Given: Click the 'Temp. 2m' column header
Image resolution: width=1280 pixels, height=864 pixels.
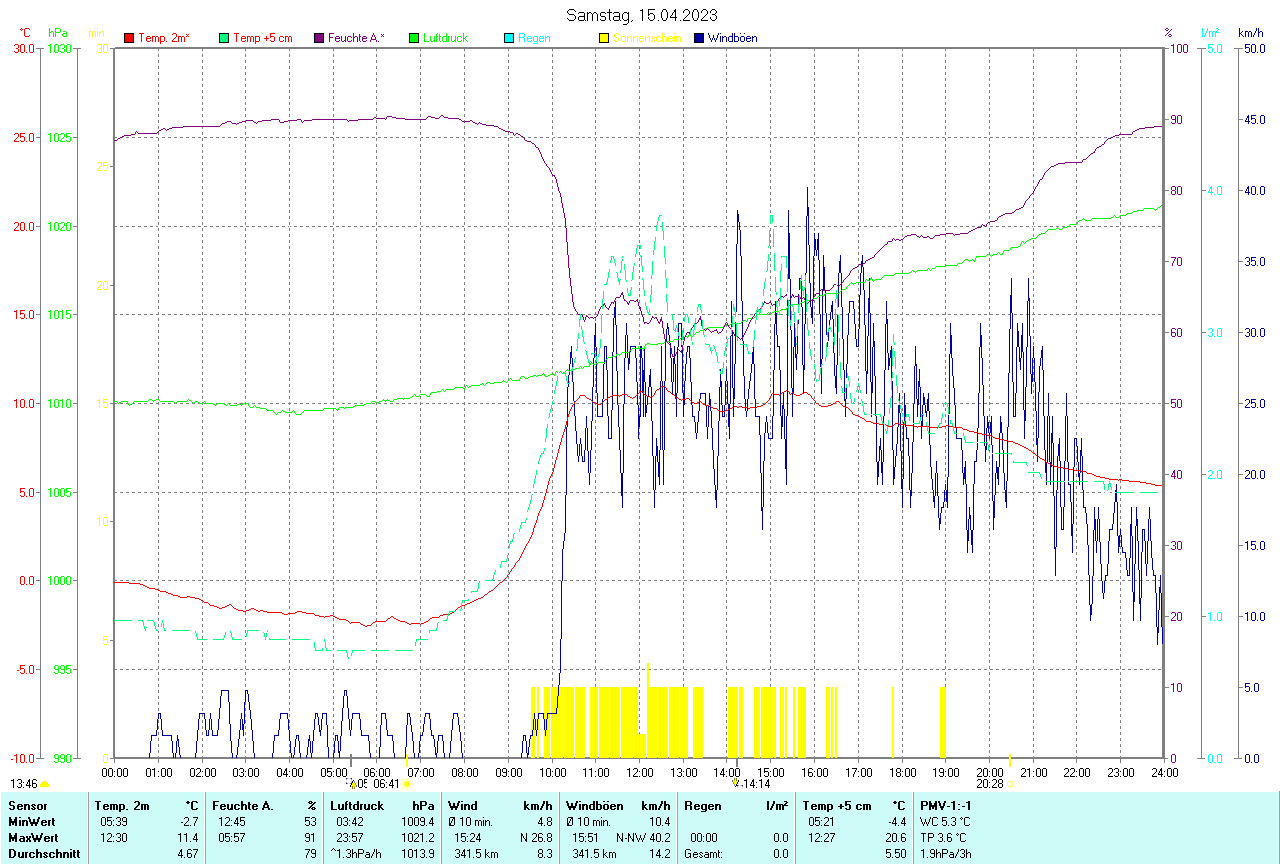Looking at the screenshot, I should (x=122, y=805).
